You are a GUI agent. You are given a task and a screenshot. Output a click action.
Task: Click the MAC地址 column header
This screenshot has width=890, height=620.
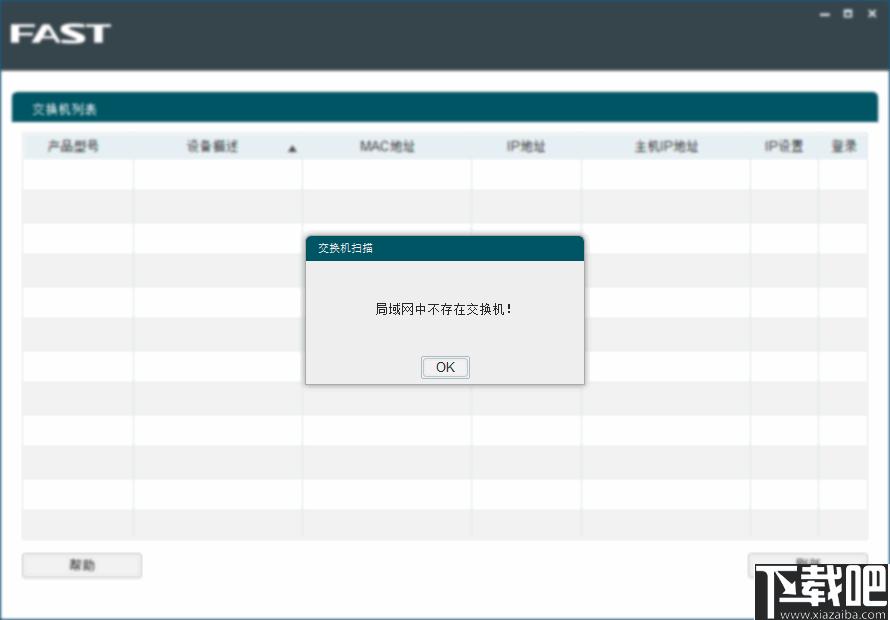click(387, 147)
